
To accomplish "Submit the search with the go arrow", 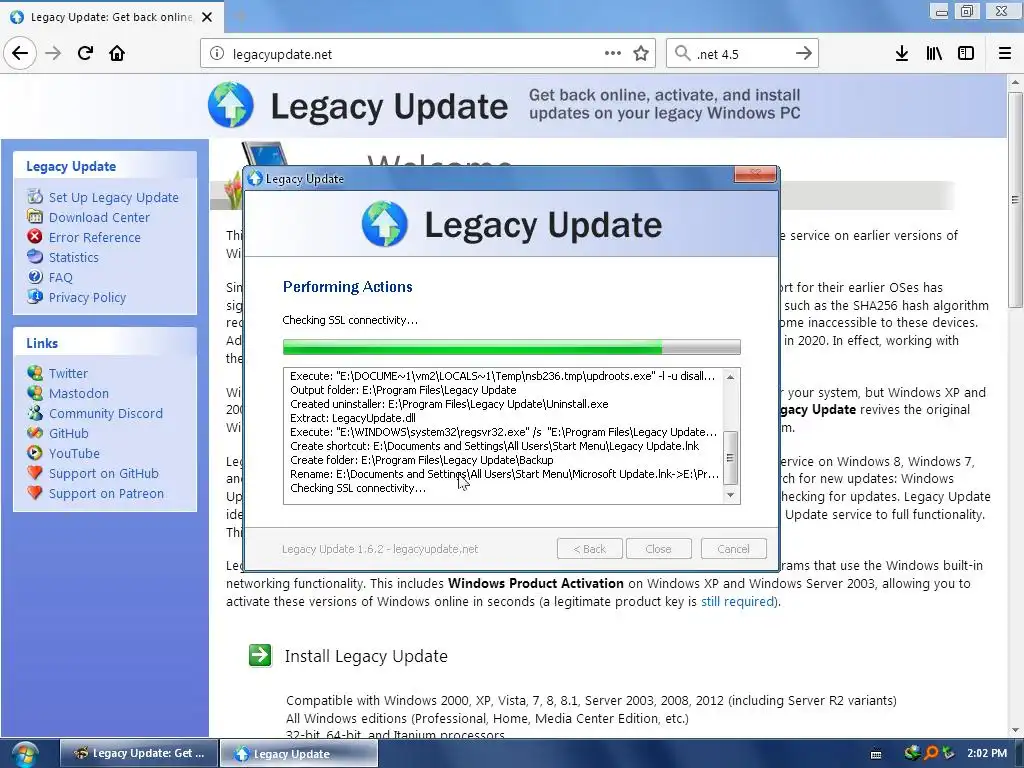I will [x=804, y=53].
